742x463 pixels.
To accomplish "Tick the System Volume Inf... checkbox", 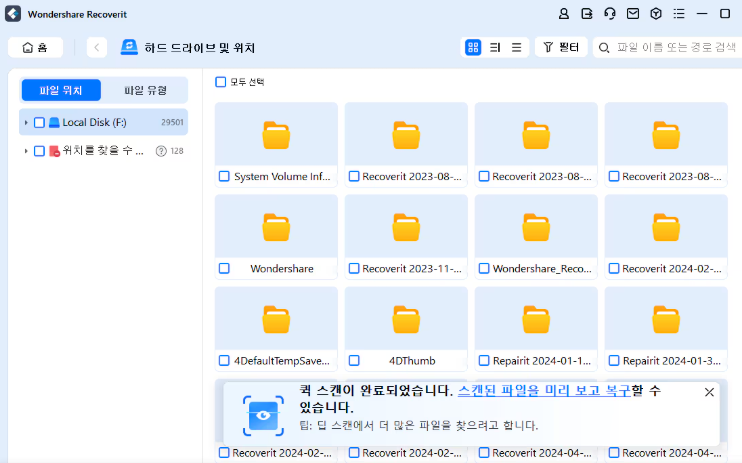I will tap(224, 176).
